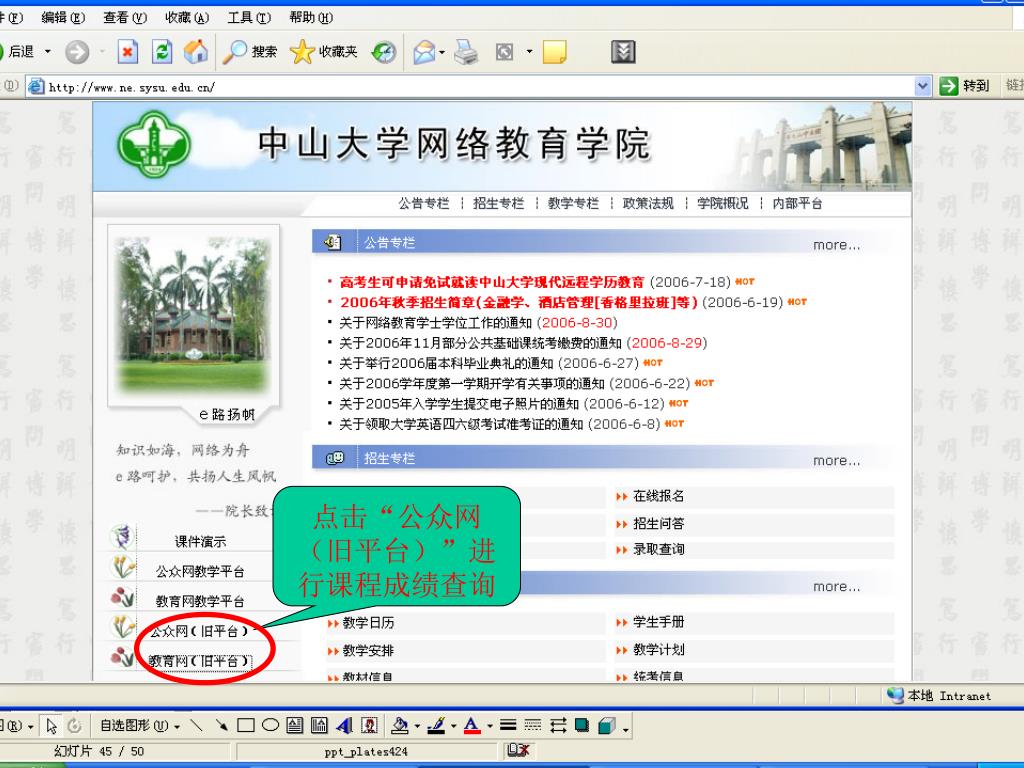Open the 工具(T) menu
The image size is (1024, 768).
tap(249, 18)
